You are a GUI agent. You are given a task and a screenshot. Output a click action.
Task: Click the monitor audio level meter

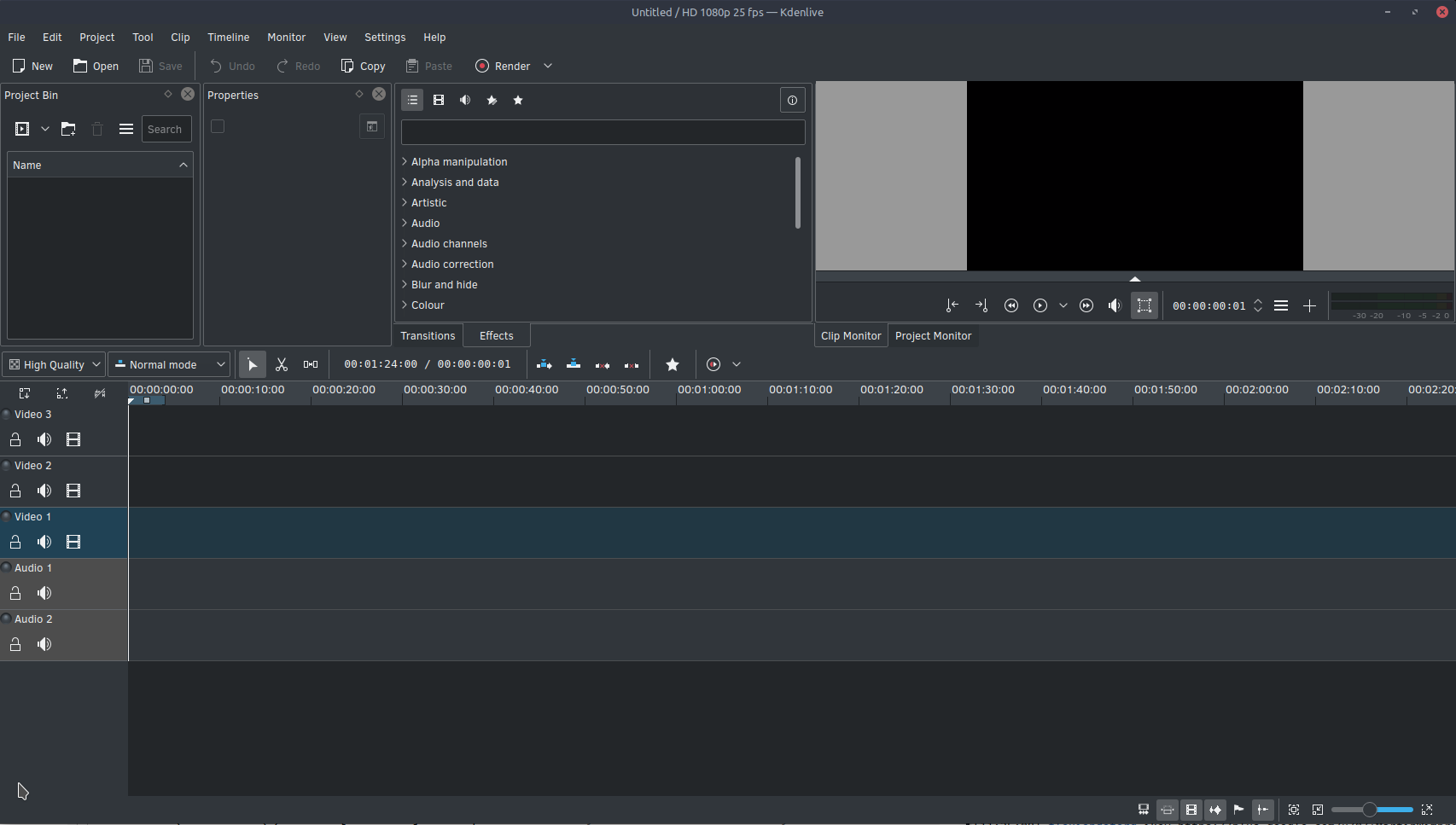1391,305
